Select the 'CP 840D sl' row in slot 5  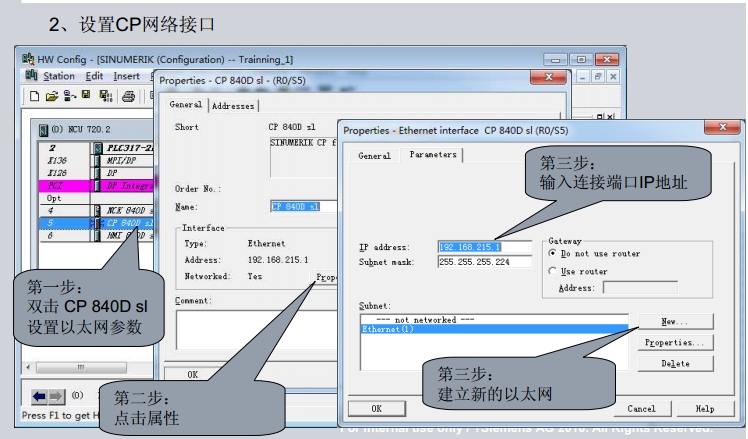pos(96,223)
